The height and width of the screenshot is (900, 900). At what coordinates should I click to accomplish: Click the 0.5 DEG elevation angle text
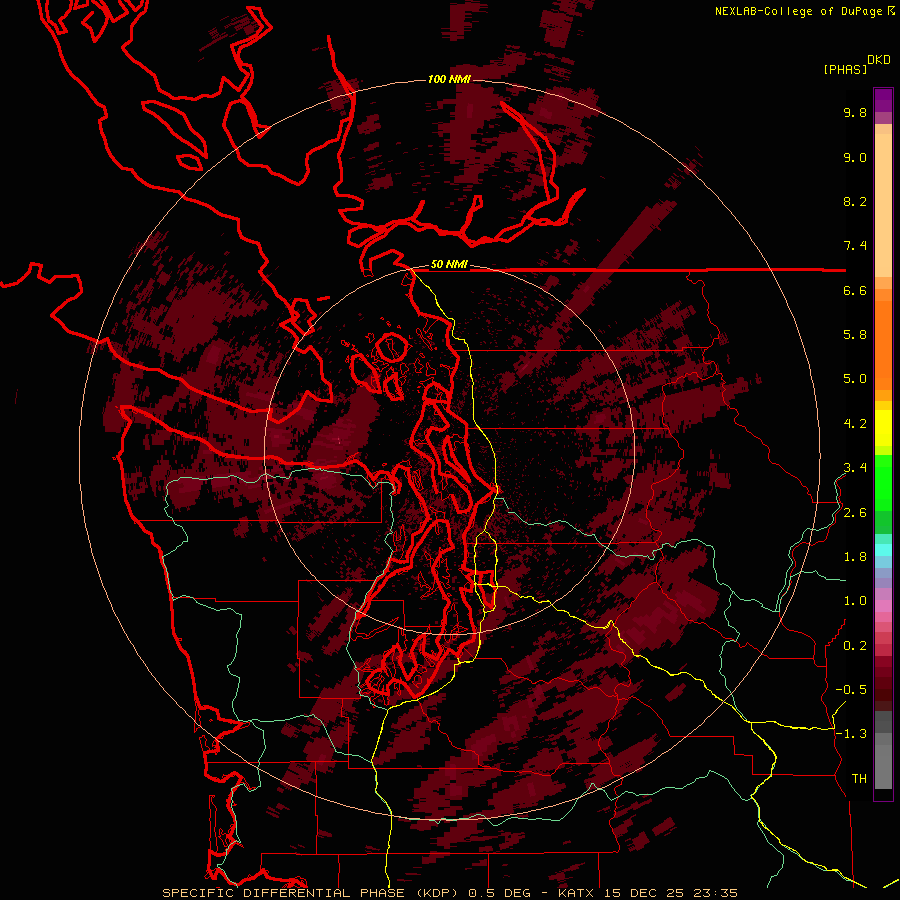pos(500,893)
